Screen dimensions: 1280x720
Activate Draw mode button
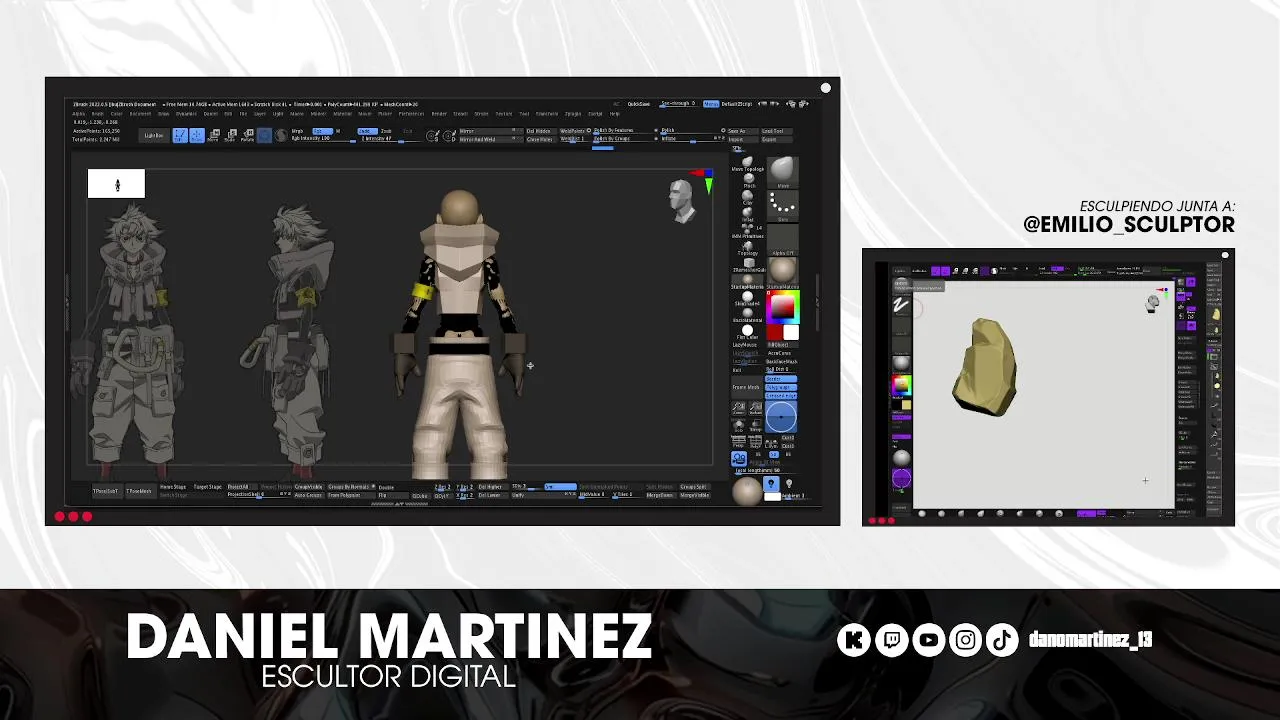tap(197, 135)
